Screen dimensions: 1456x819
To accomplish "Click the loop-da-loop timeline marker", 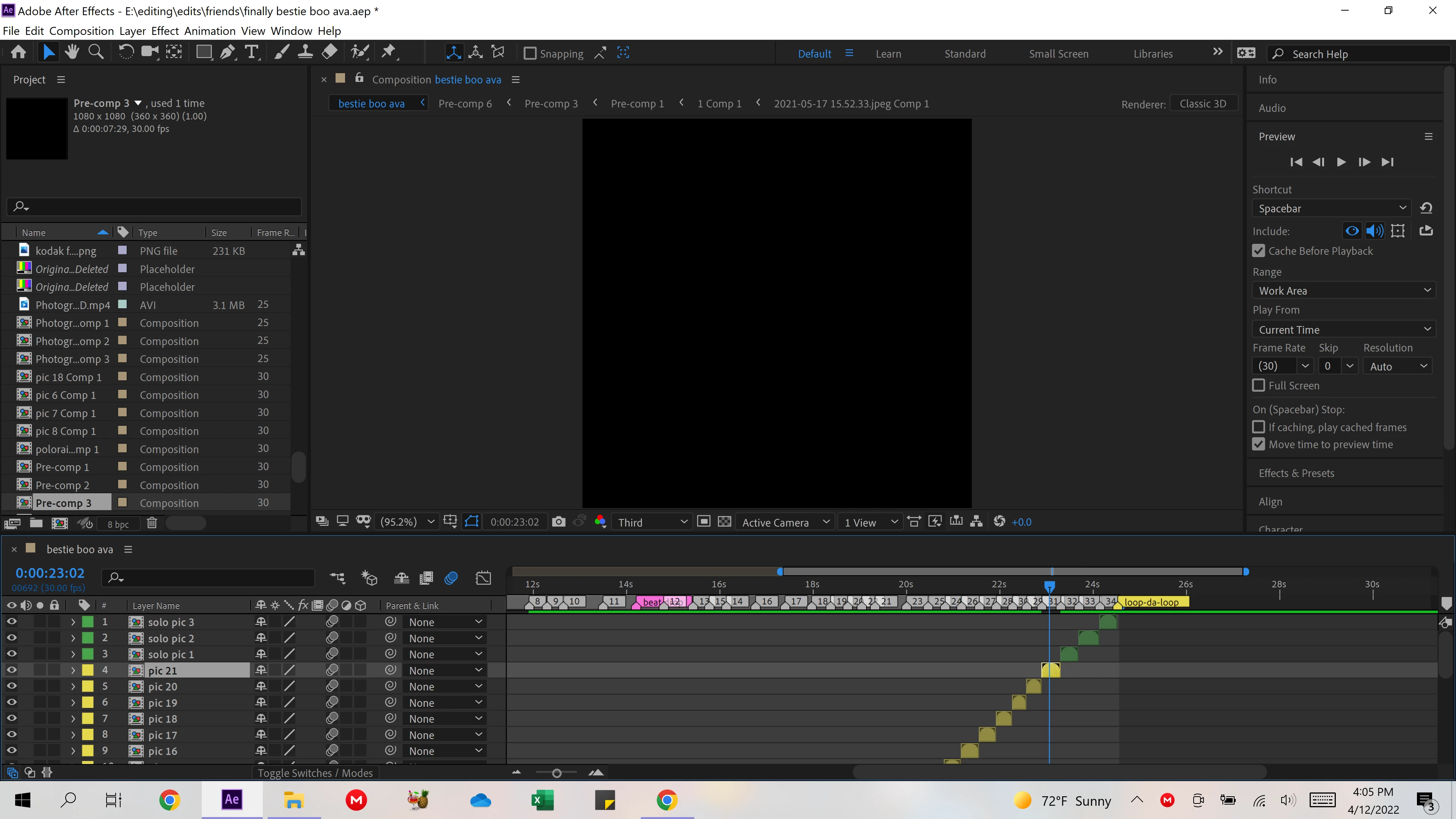I will 1151,602.
